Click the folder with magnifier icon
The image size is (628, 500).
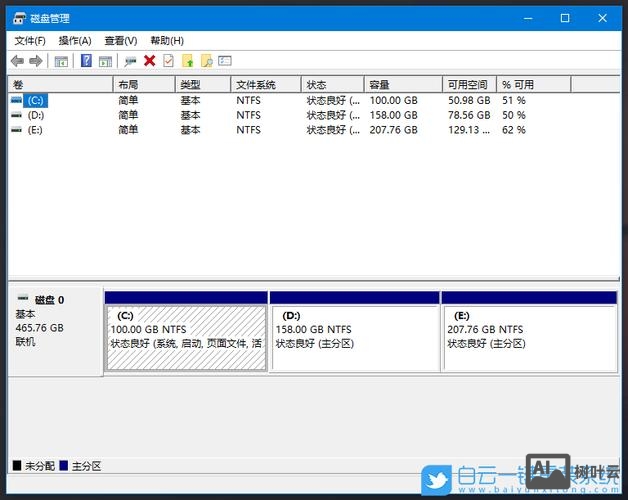point(207,61)
